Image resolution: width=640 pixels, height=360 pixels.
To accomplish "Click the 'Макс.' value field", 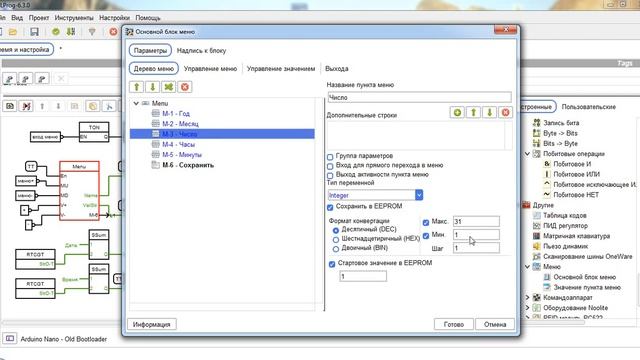I will click(476, 222).
